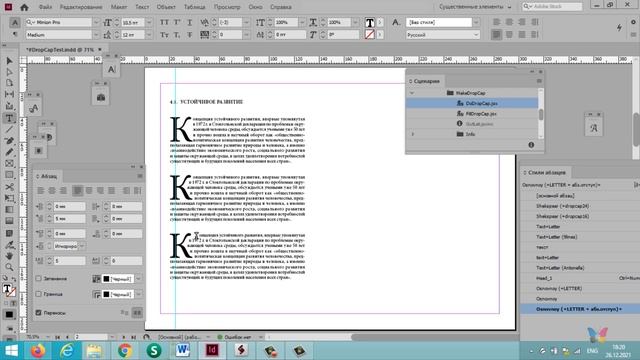Open Firefox from the taskbar

(x=38, y=351)
